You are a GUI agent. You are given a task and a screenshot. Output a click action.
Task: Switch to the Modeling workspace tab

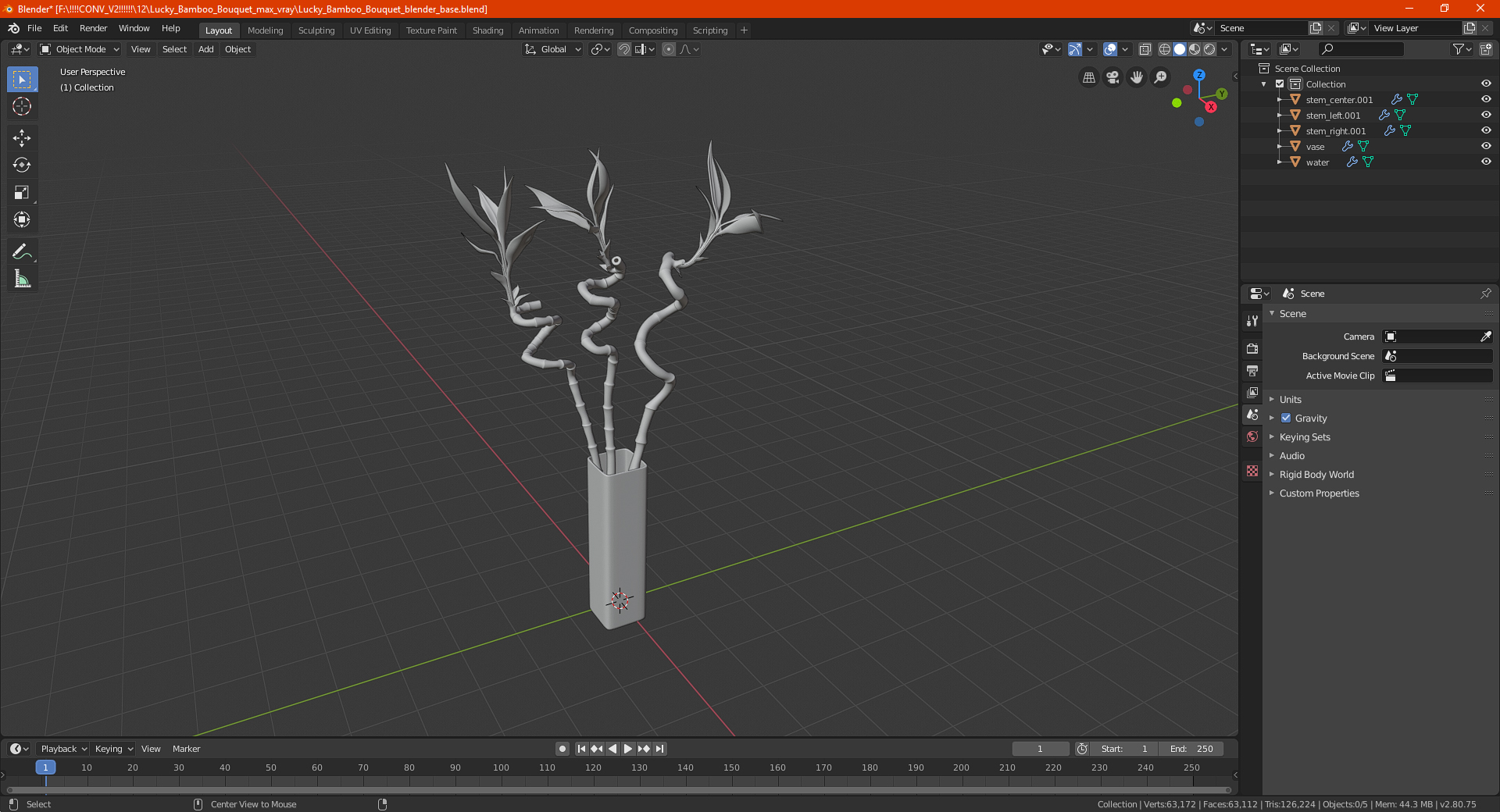click(265, 30)
